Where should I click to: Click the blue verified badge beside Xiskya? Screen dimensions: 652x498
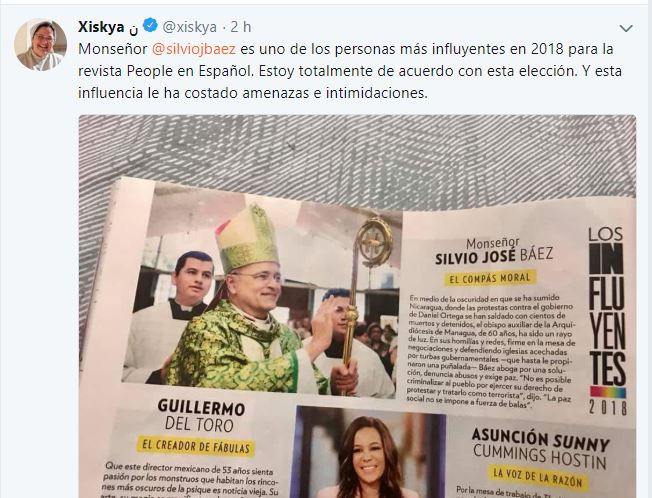click(150, 26)
